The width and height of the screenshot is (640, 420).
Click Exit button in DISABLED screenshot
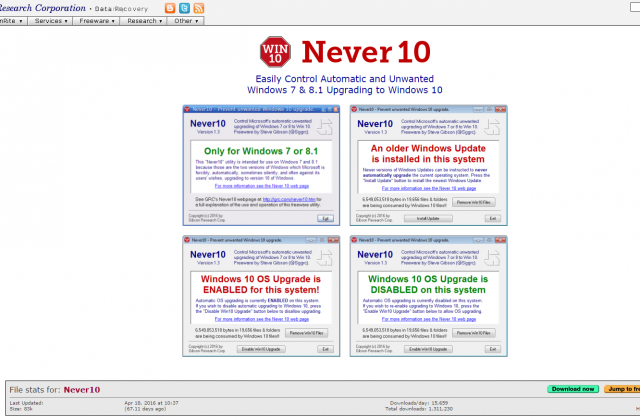pos(493,349)
